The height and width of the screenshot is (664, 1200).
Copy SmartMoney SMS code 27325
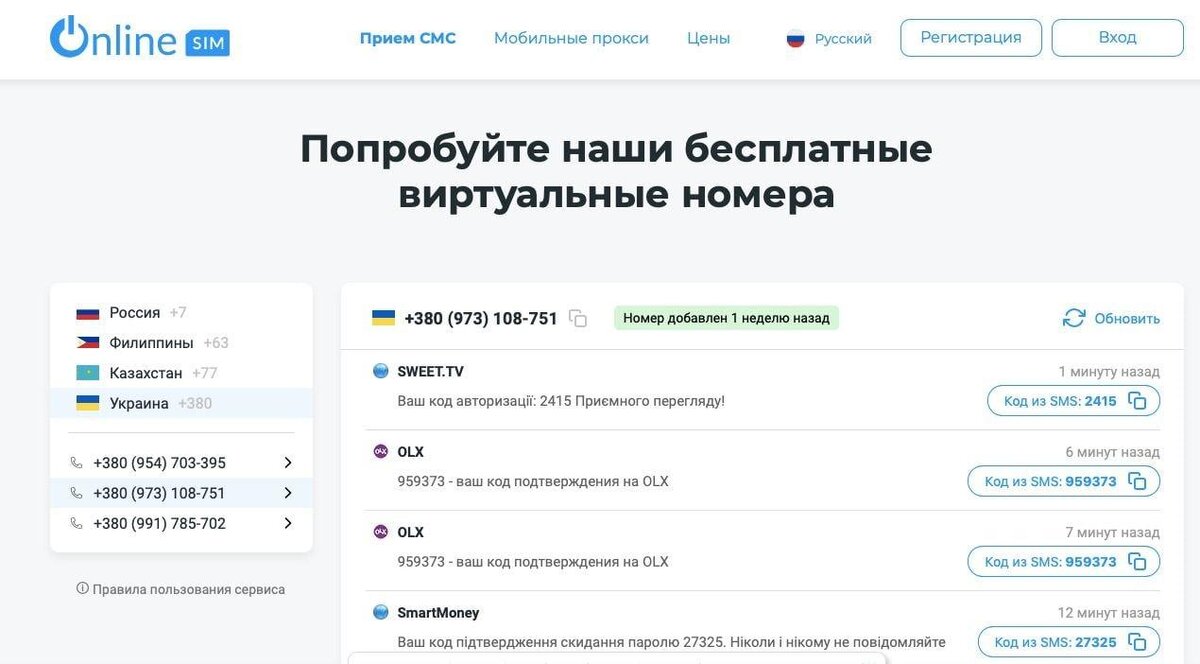pyautogui.click(x=1137, y=642)
